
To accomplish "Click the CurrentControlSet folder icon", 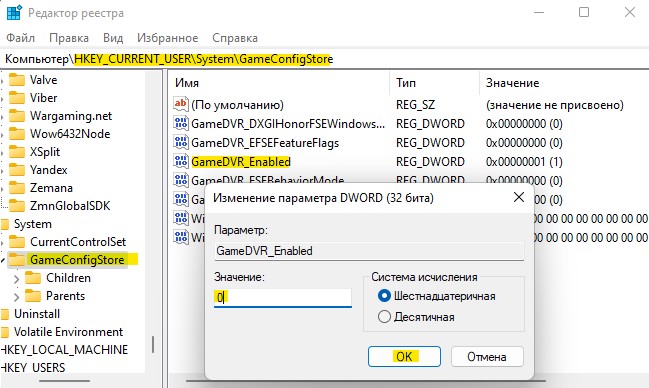I will [x=17, y=241].
